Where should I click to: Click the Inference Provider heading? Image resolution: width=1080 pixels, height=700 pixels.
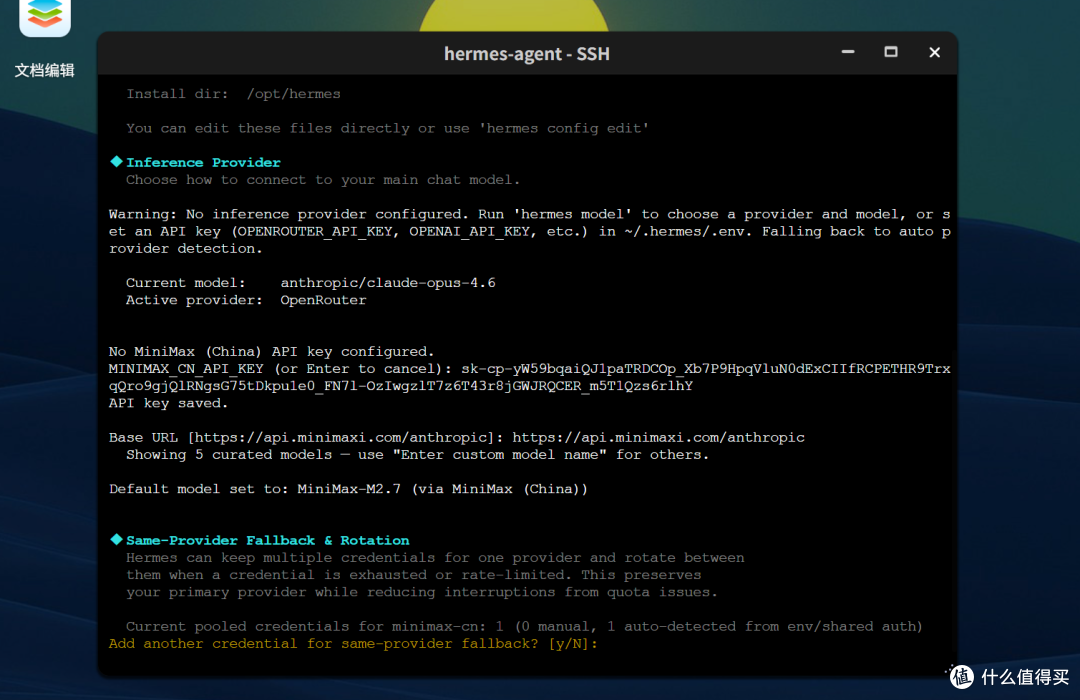[203, 163]
